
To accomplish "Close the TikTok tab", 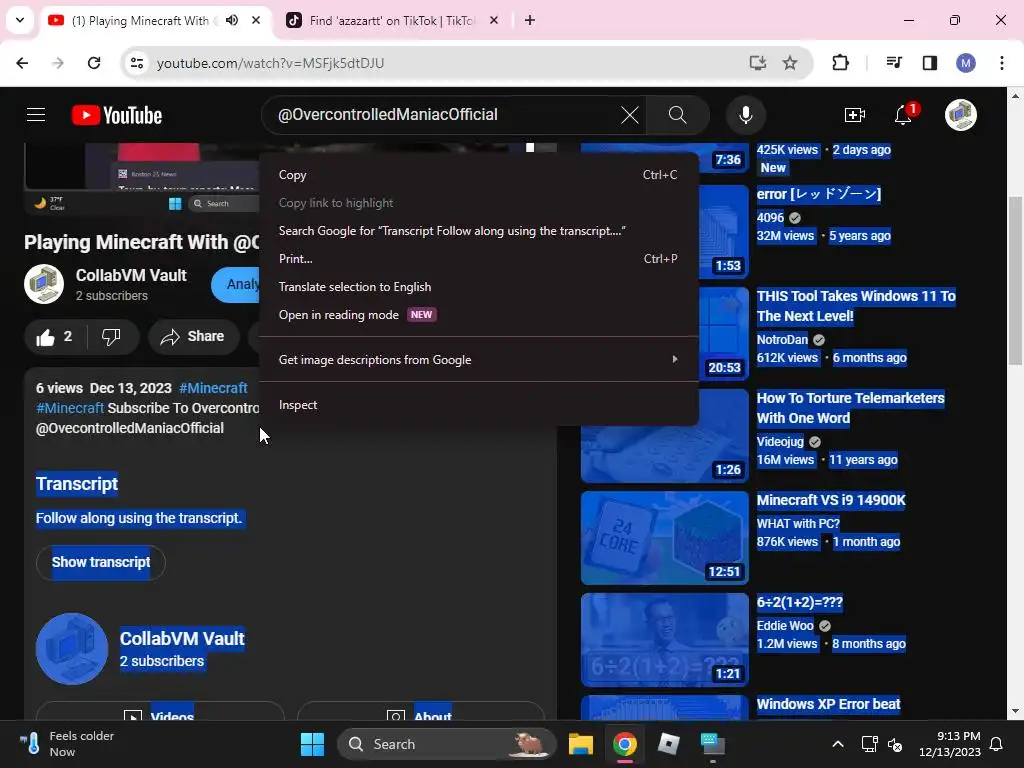I will [494, 20].
